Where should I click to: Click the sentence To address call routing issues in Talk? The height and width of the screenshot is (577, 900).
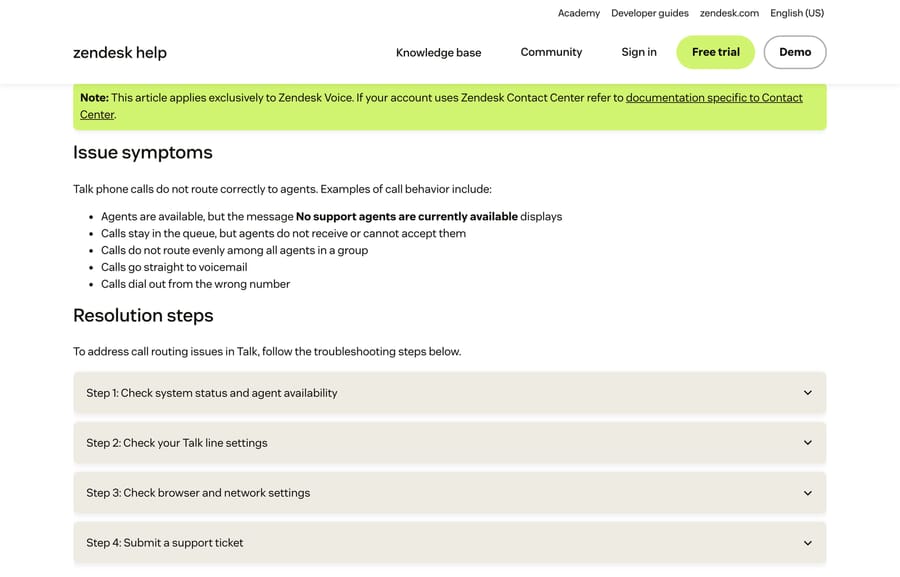pyautogui.click(x=267, y=351)
